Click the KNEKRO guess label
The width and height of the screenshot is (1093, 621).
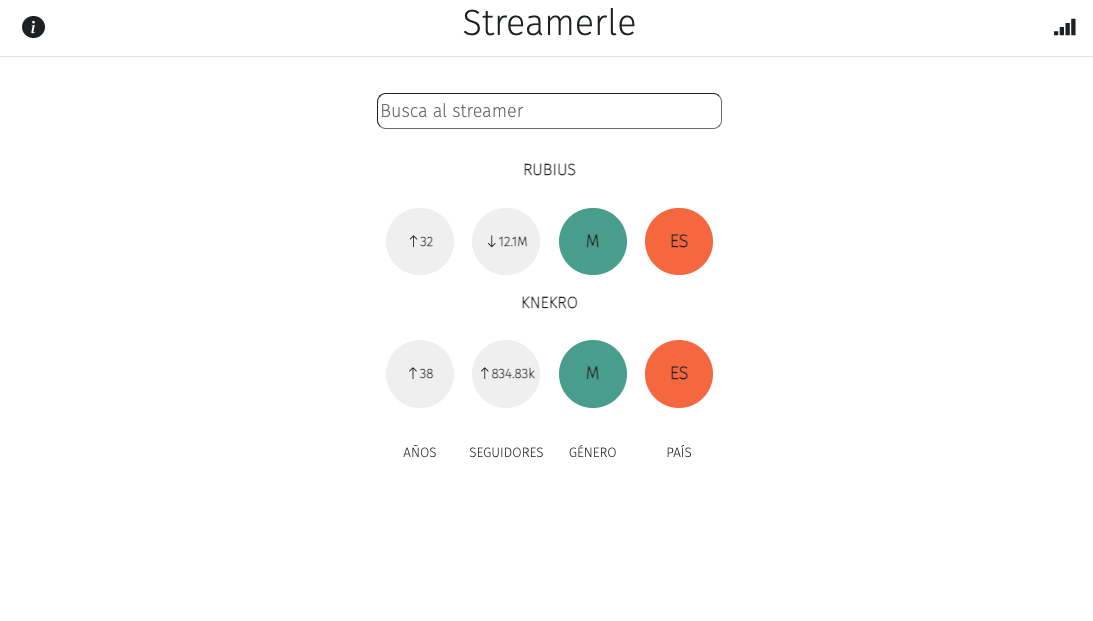(549, 302)
